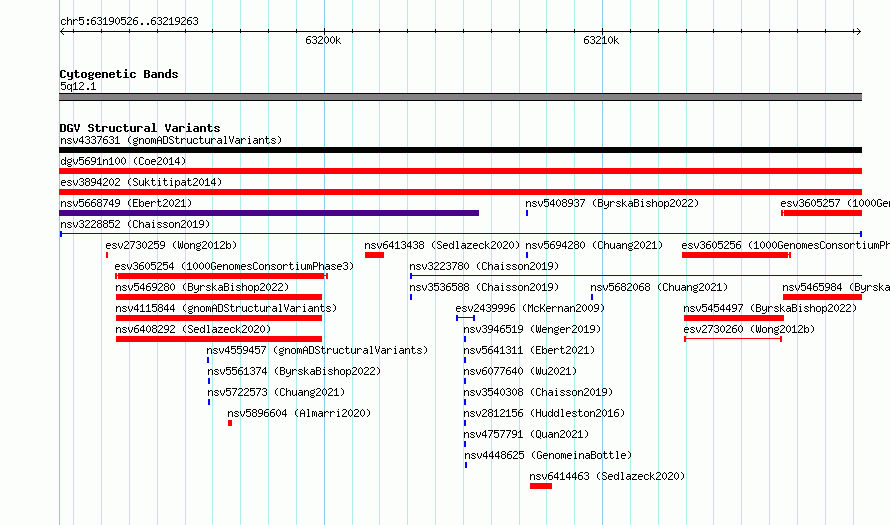The width and height of the screenshot is (890, 525).
Task: Select esv2730259 (Wong2012b) variant label
Action: click(x=171, y=245)
